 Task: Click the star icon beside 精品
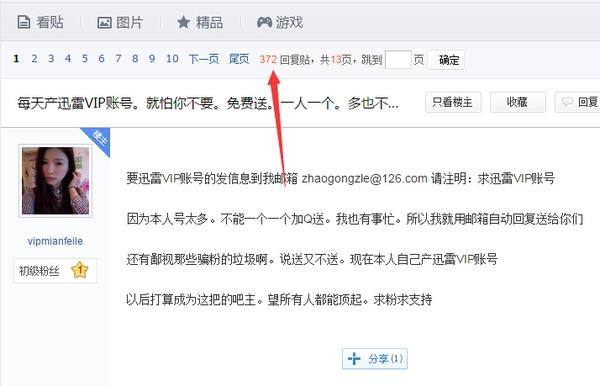click(184, 23)
